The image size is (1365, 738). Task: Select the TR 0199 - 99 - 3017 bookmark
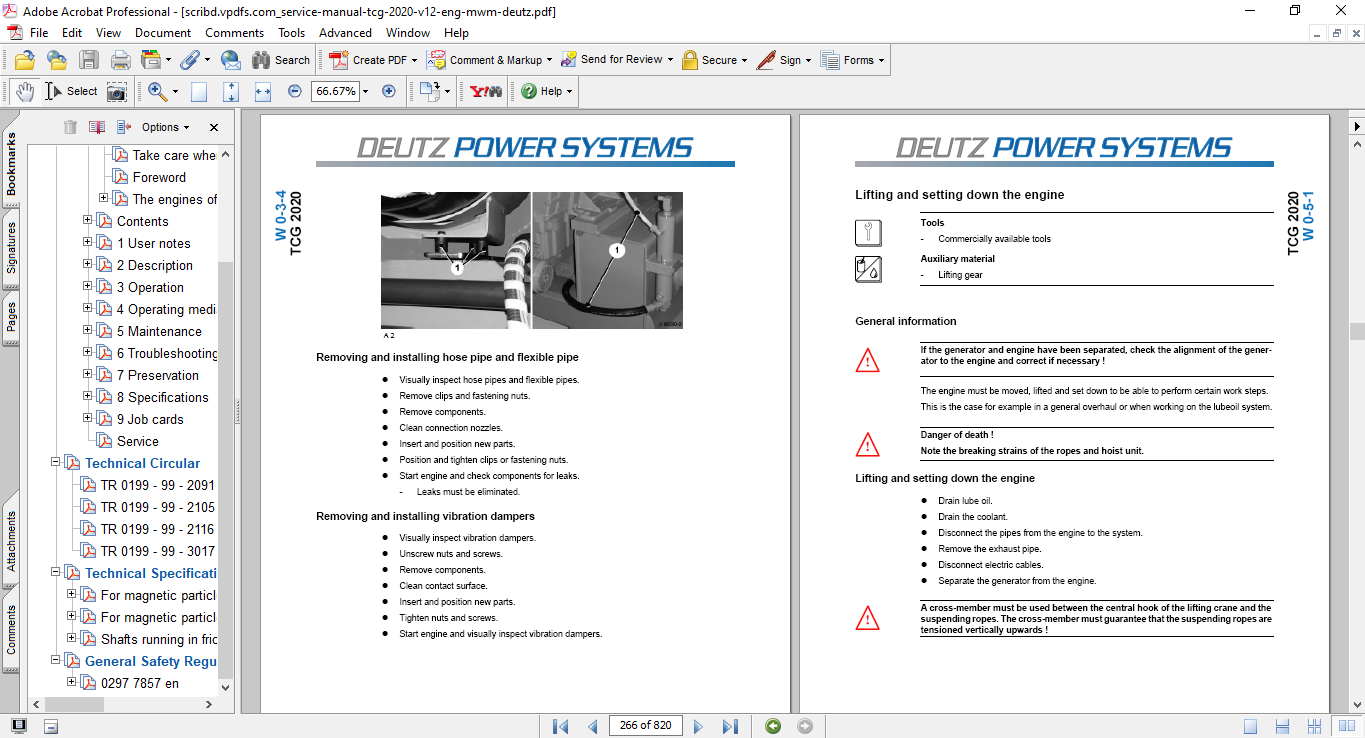(x=158, y=551)
